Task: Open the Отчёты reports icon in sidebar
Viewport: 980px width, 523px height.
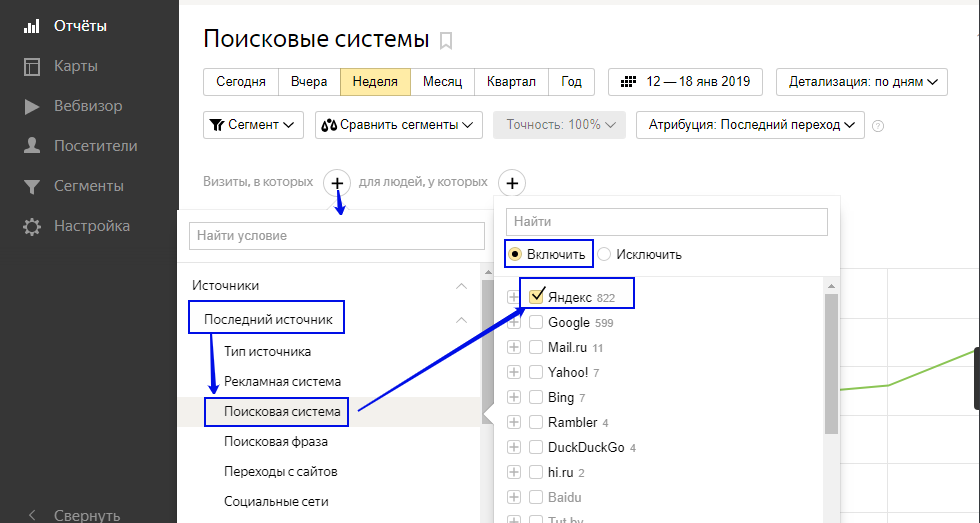Action: coord(32,26)
